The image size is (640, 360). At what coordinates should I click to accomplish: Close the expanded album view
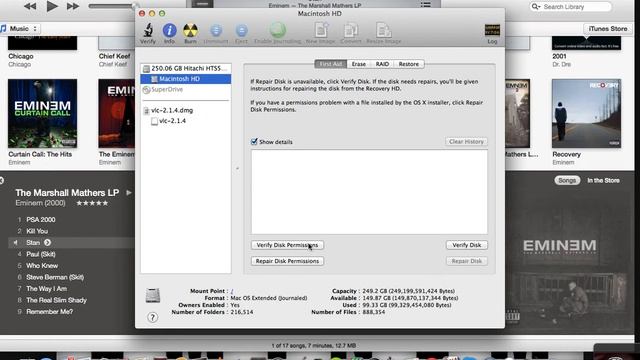pos(2,180)
